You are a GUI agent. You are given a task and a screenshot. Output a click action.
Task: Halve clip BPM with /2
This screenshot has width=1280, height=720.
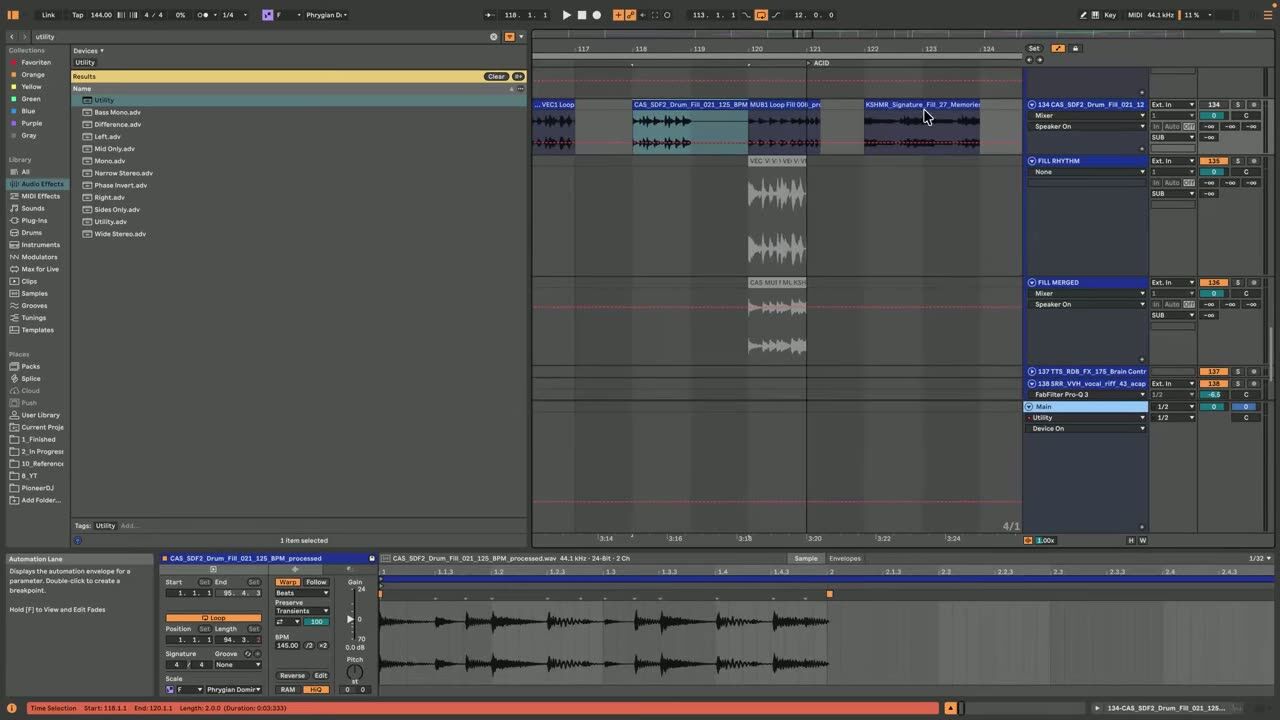[x=309, y=645]
